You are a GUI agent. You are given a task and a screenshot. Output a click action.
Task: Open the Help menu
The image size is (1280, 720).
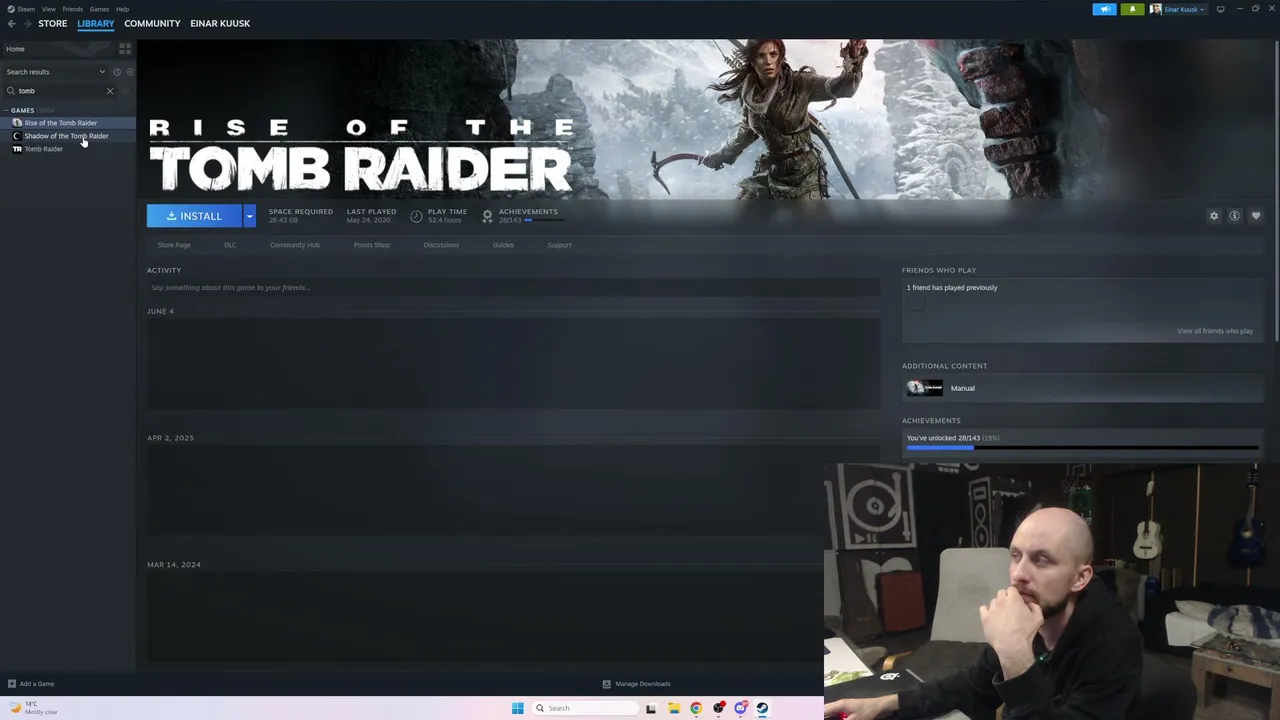[122, 9]
